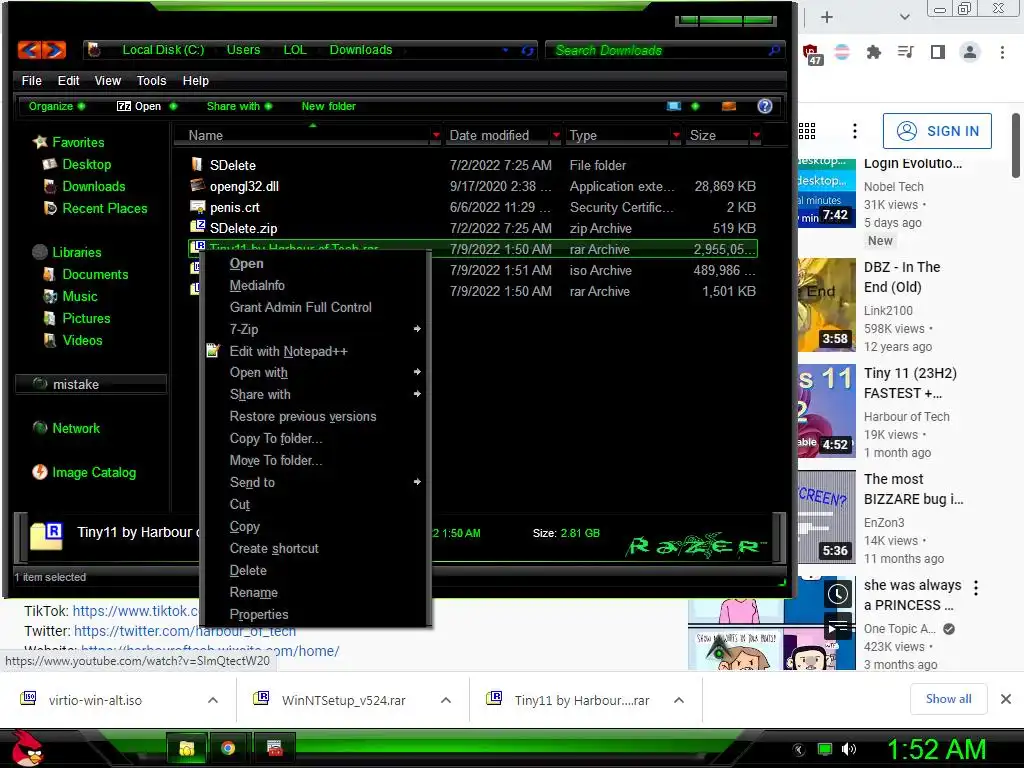Expand the Name column filter arrow
The height and width of the screenshot is (768, 1024).
436,135
